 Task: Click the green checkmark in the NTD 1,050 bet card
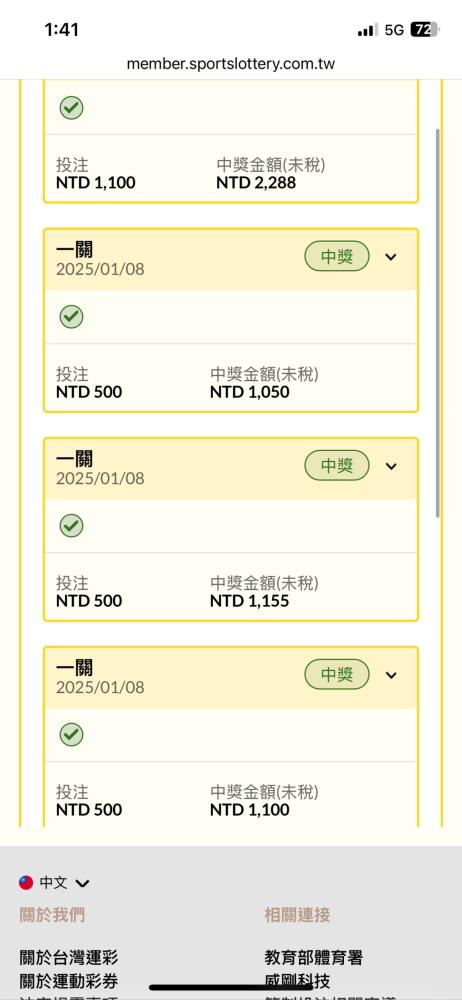(x=71, y=316)
